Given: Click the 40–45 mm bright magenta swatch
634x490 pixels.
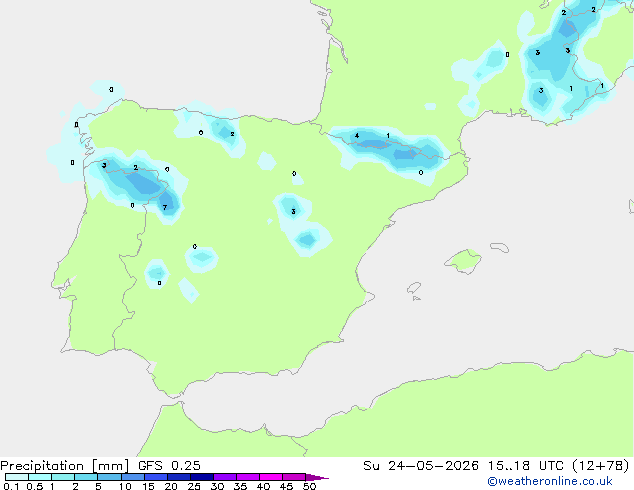Looking at the screenshot, I should coord(271,477).
